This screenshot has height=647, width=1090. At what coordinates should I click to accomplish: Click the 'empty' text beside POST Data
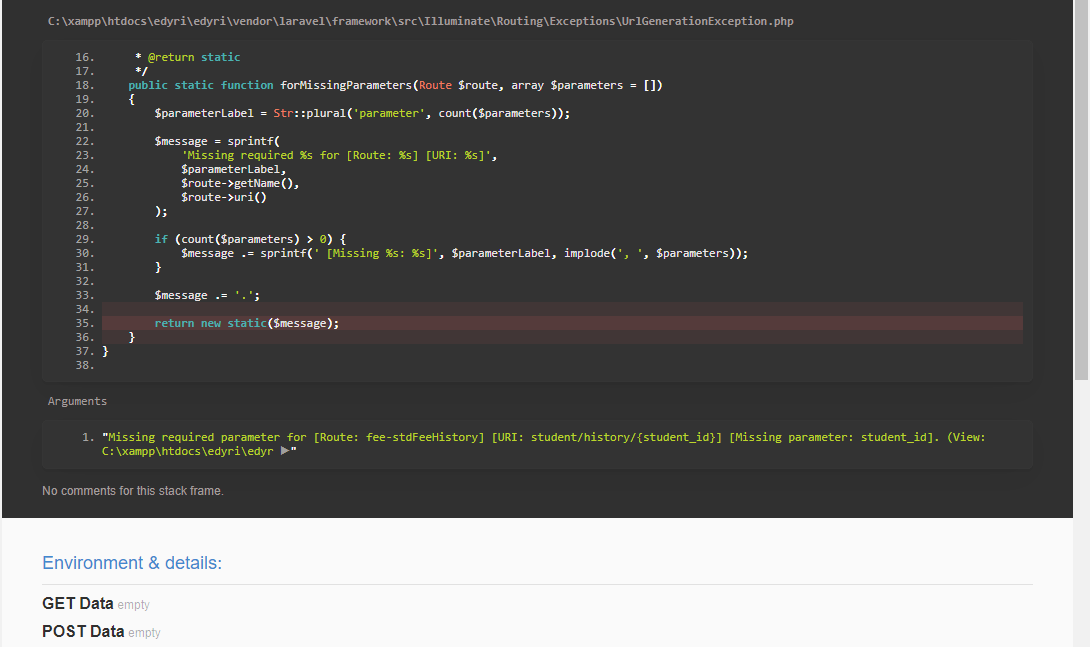pyautogui.click(x=144, y=632)
